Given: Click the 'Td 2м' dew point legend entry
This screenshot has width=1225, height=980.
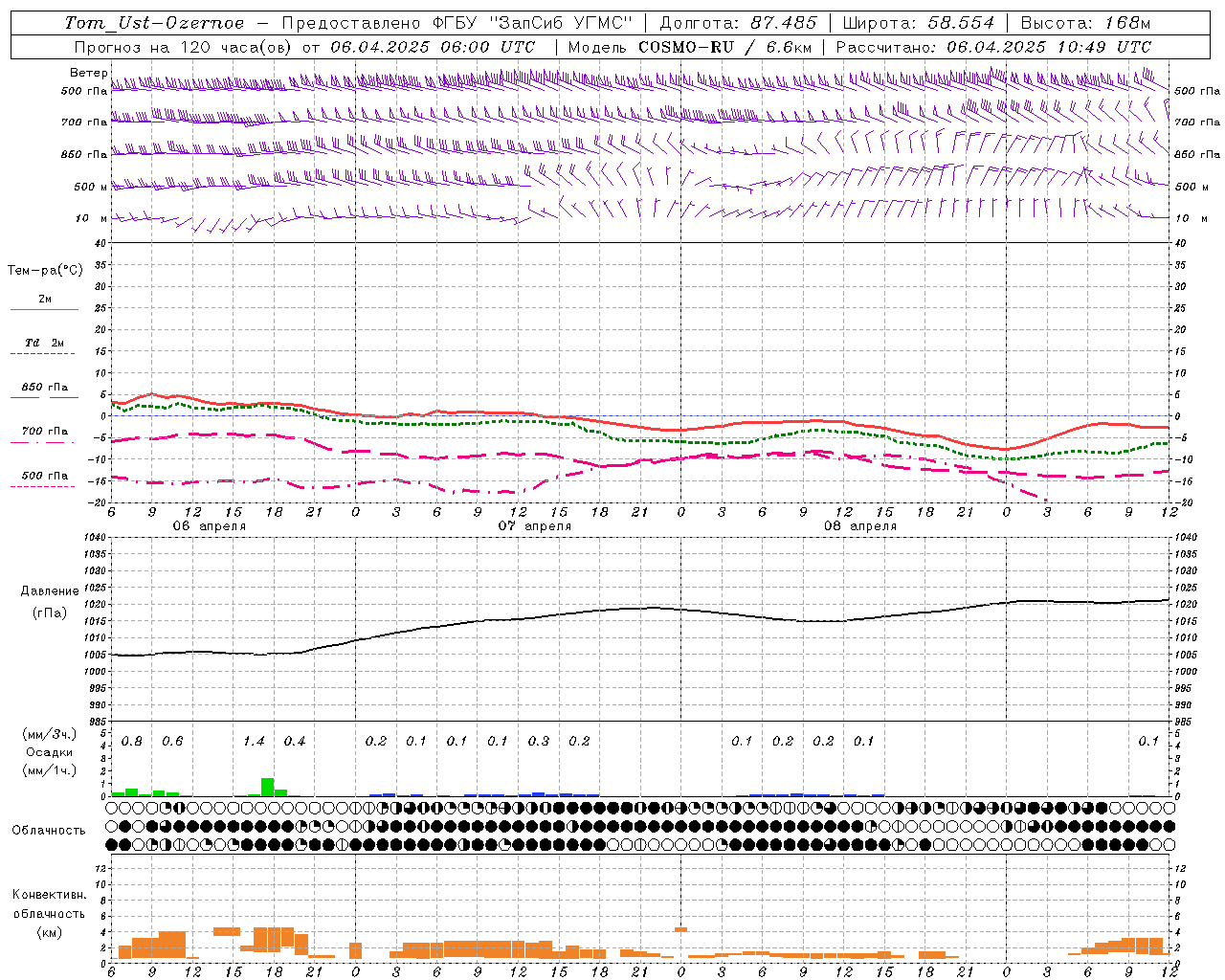Looking at the screenshot, I should [45, 343].
